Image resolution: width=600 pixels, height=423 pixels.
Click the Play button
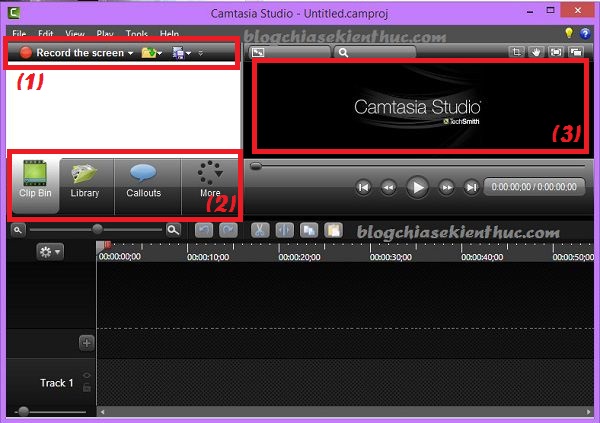pyautogui.click(x=417, y=188)
